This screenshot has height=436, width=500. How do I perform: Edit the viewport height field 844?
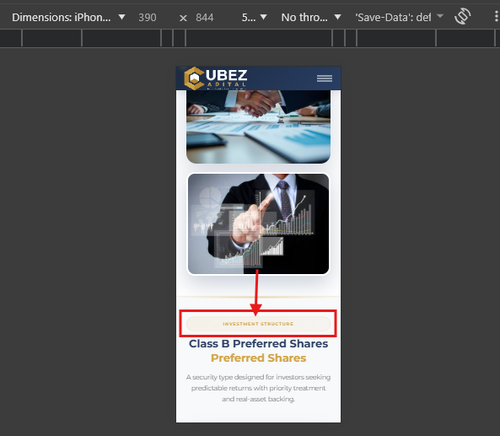(205, 17)
